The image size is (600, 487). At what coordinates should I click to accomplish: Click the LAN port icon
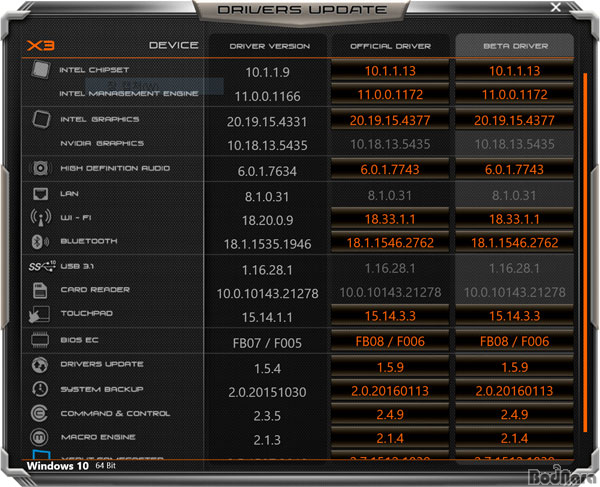pos(41,194)
